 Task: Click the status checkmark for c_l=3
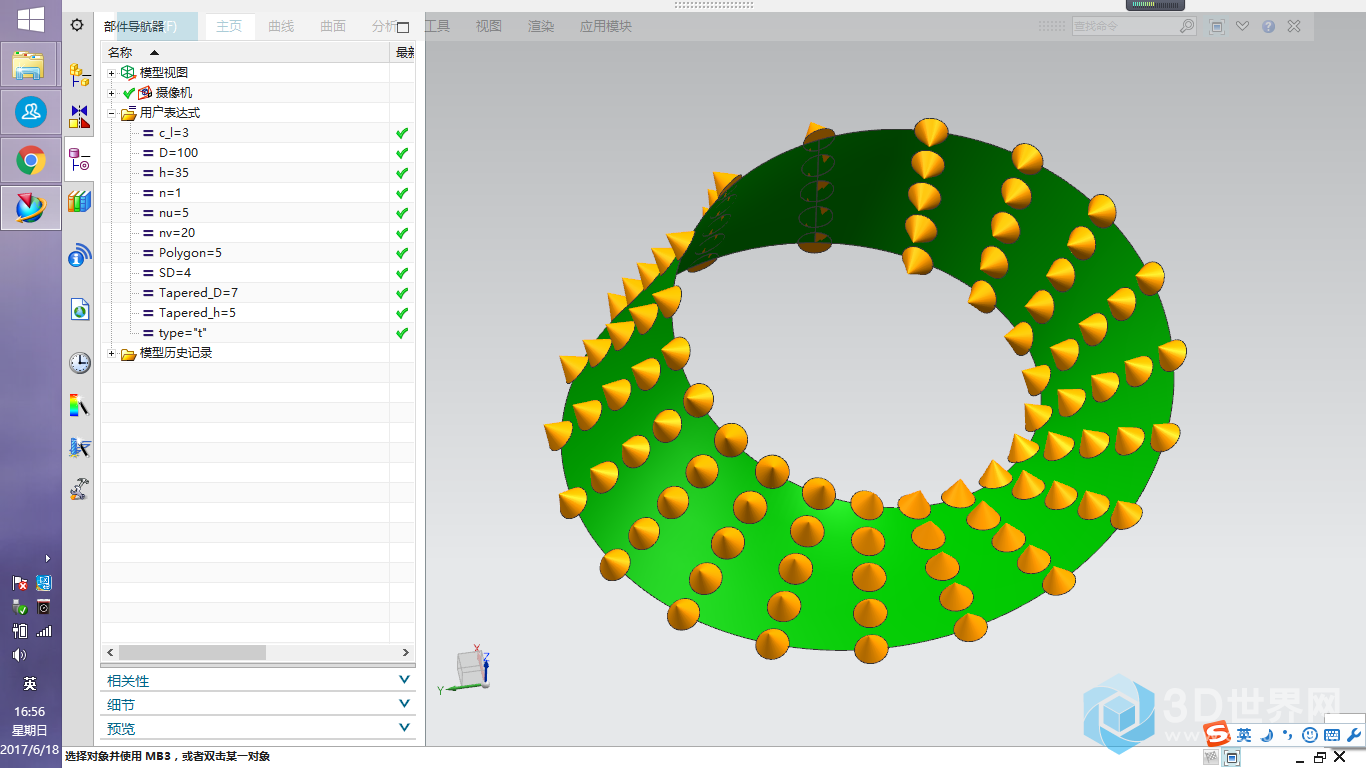pyautogui.click(x=402, y=133)
